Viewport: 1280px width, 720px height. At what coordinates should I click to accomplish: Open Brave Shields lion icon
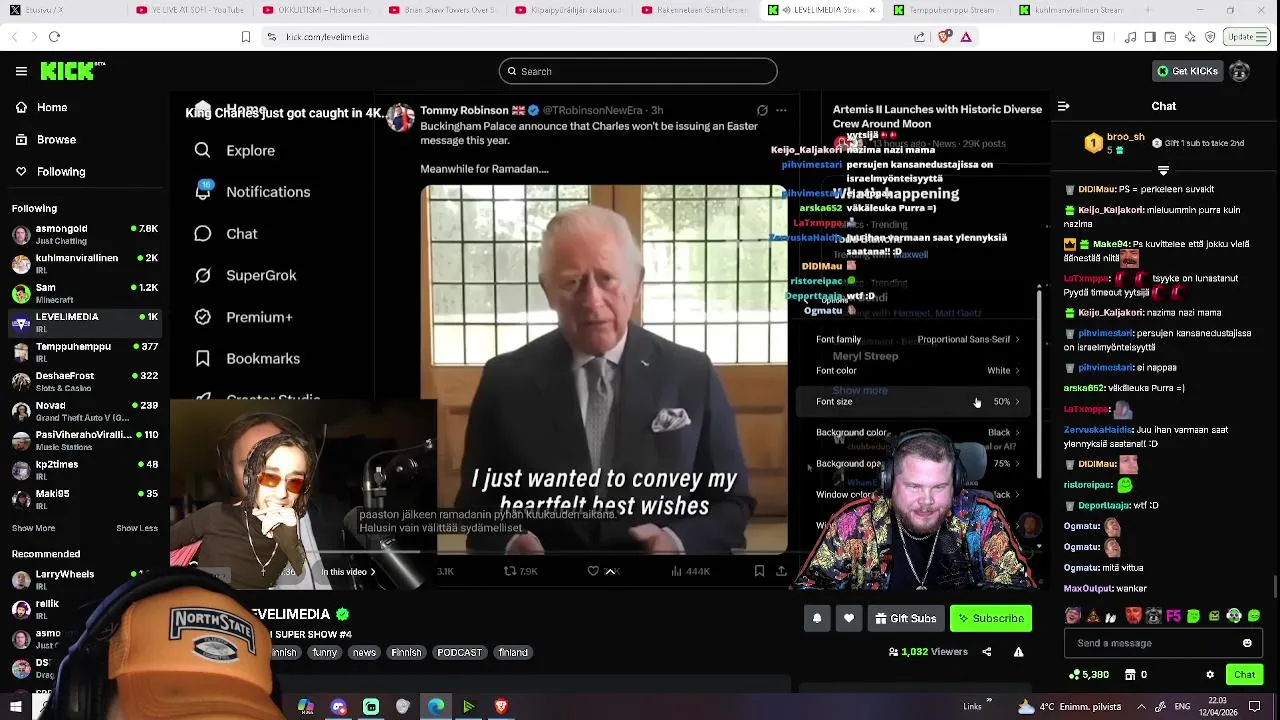(x=945, y=37)
